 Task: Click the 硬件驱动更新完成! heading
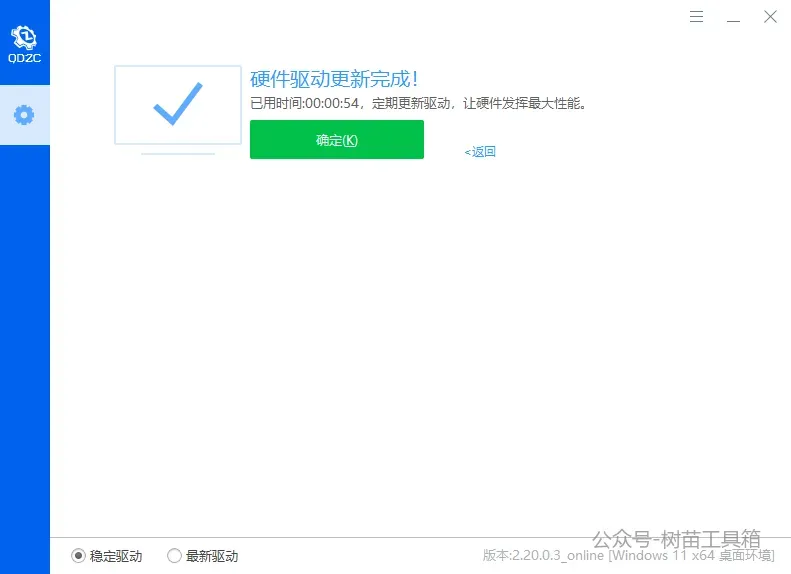(334, 79)
